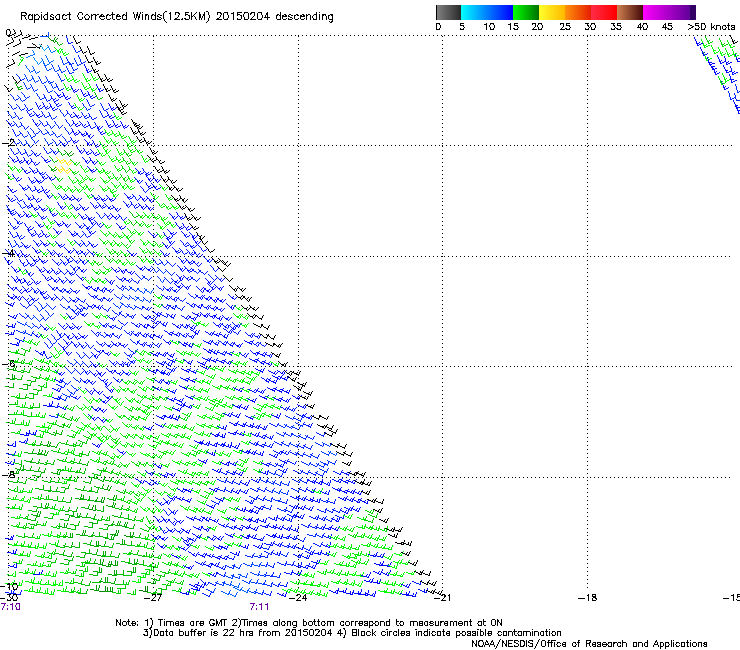The height and width of the screenshot is (650, 740).
Task: Click the brown 35-40 knots legend color
Action: tap(630, 12)
